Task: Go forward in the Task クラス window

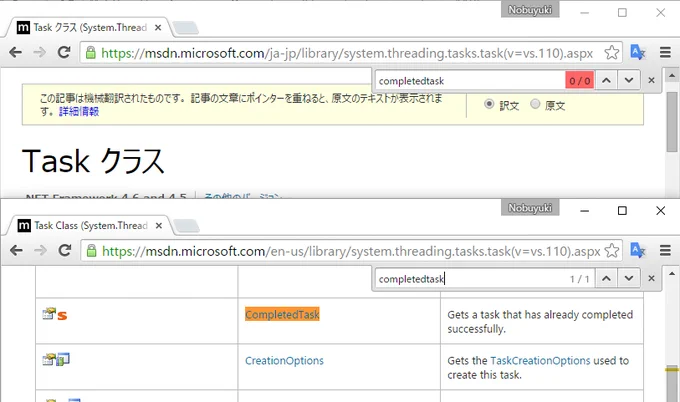Action: (x=40, y=52)
